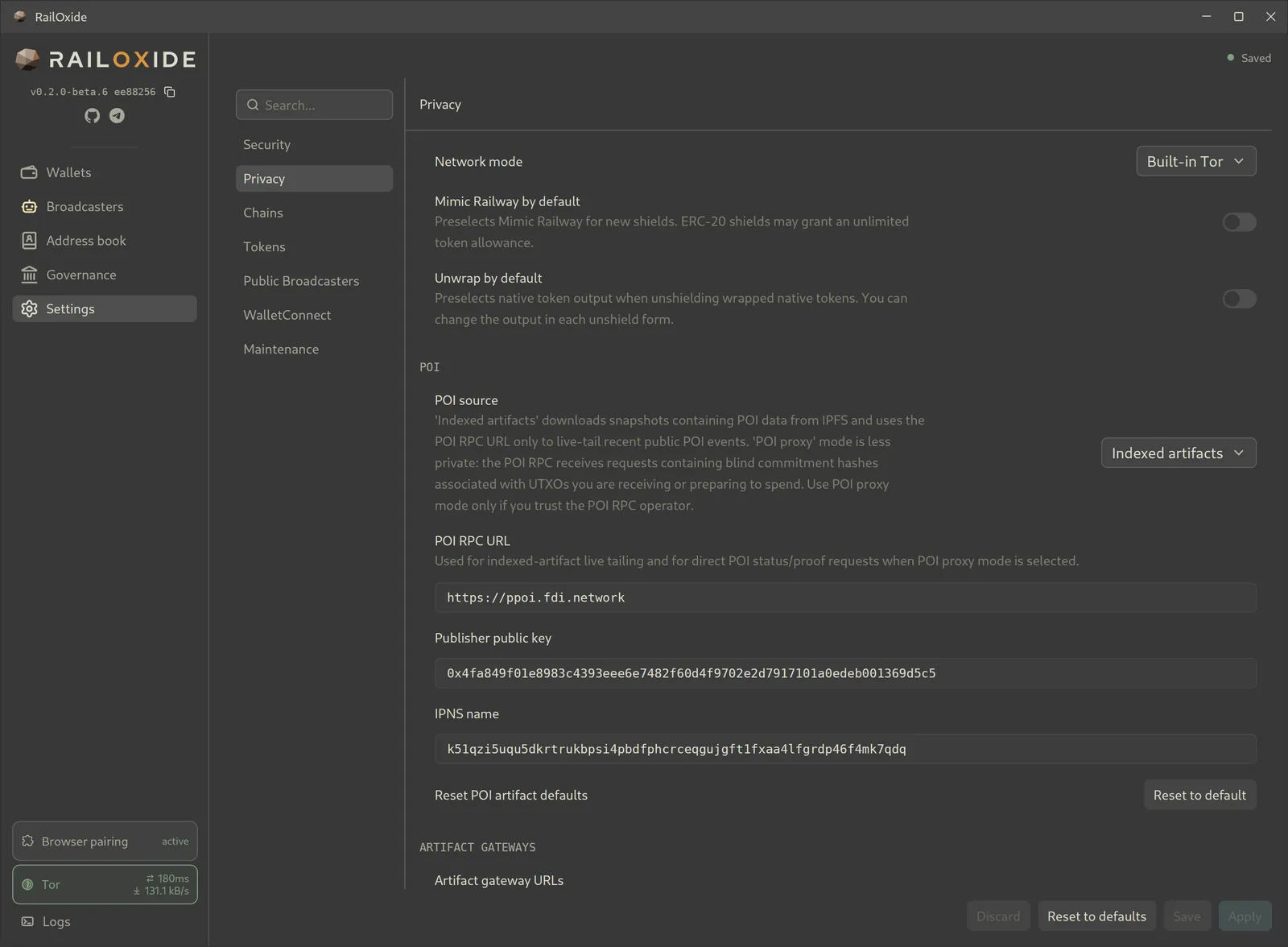Click the Wallets sidebar icon
1288x947 pixels.
tap(29, 172)
